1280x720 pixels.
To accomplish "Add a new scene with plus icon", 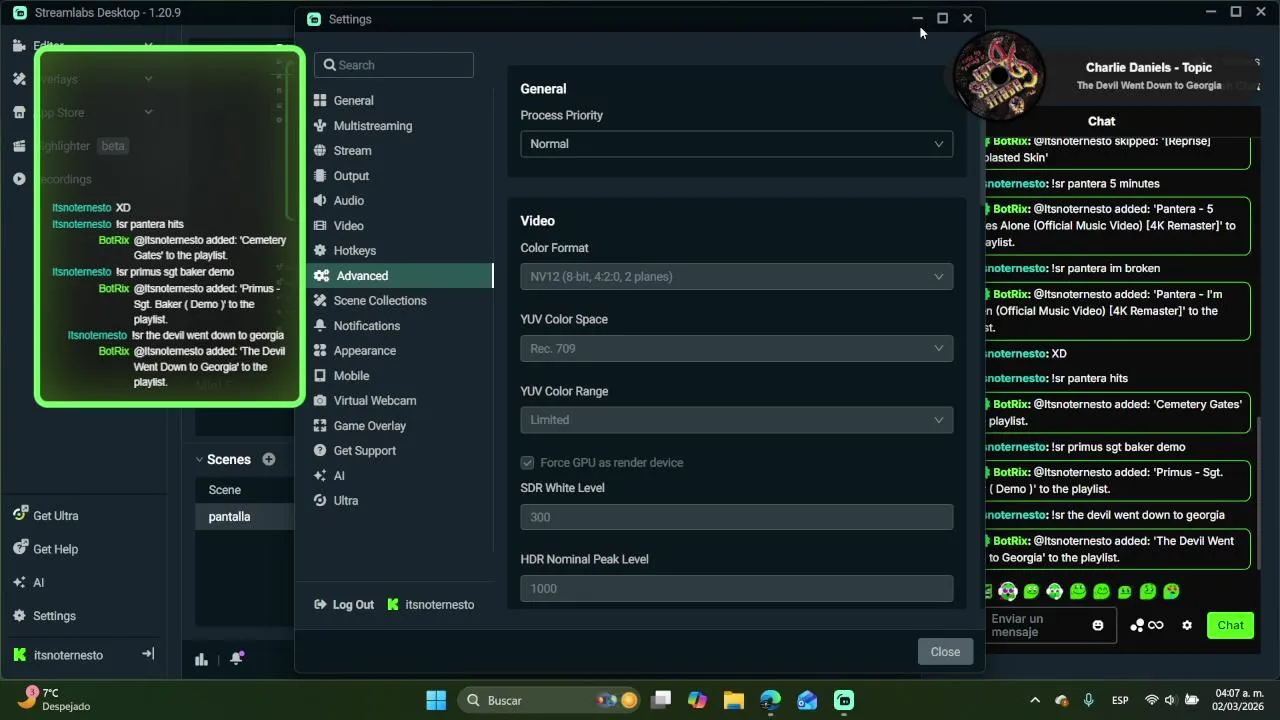I will click(x=269, y=459).
